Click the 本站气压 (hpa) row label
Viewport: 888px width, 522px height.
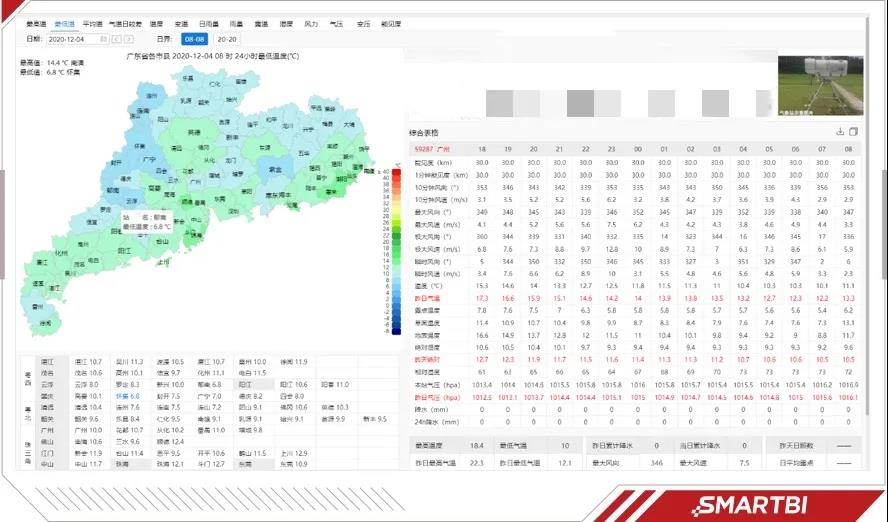pyautogui.click(x=438, y=384)
